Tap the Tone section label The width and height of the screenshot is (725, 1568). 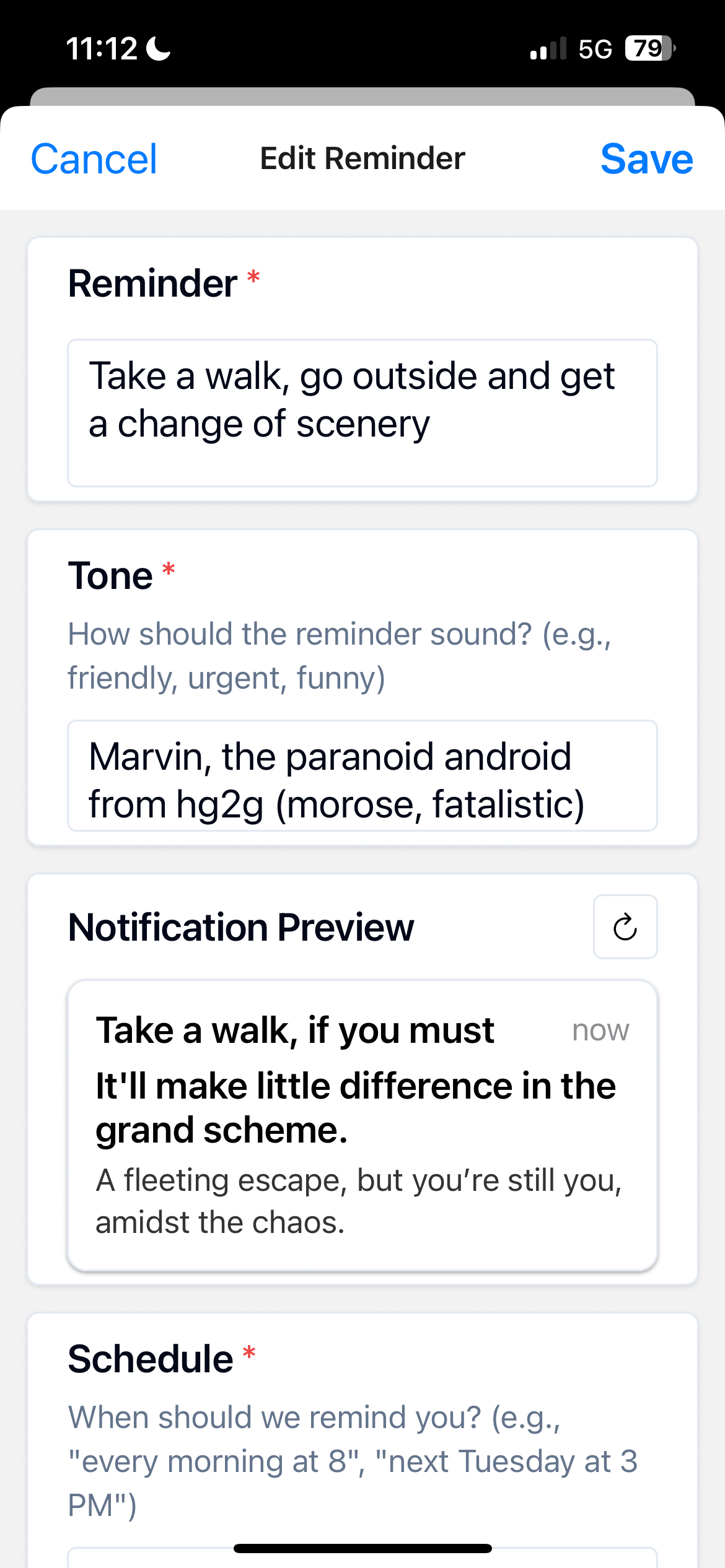(110, 576)
